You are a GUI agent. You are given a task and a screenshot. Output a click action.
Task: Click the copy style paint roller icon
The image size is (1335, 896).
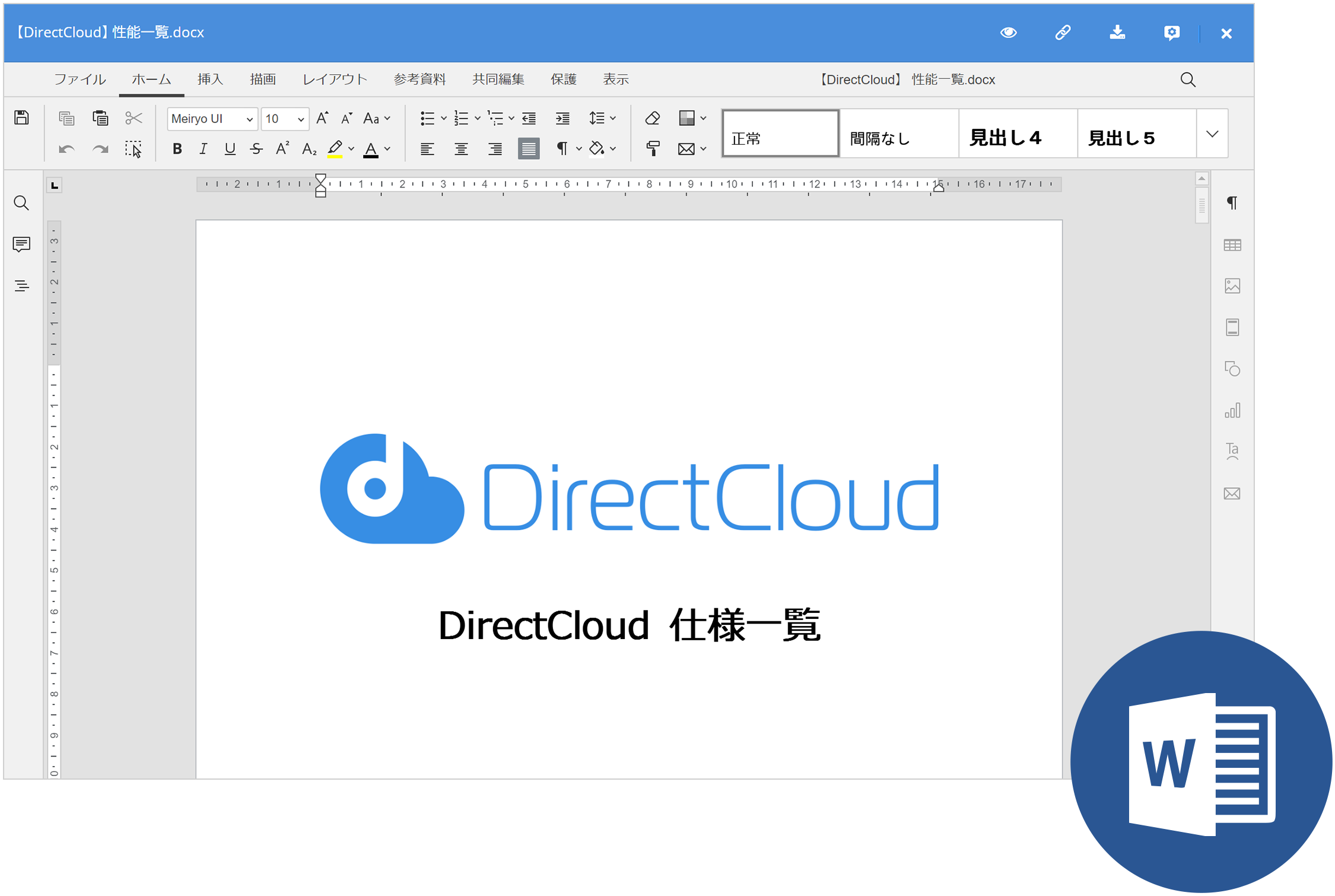(653, 149)
